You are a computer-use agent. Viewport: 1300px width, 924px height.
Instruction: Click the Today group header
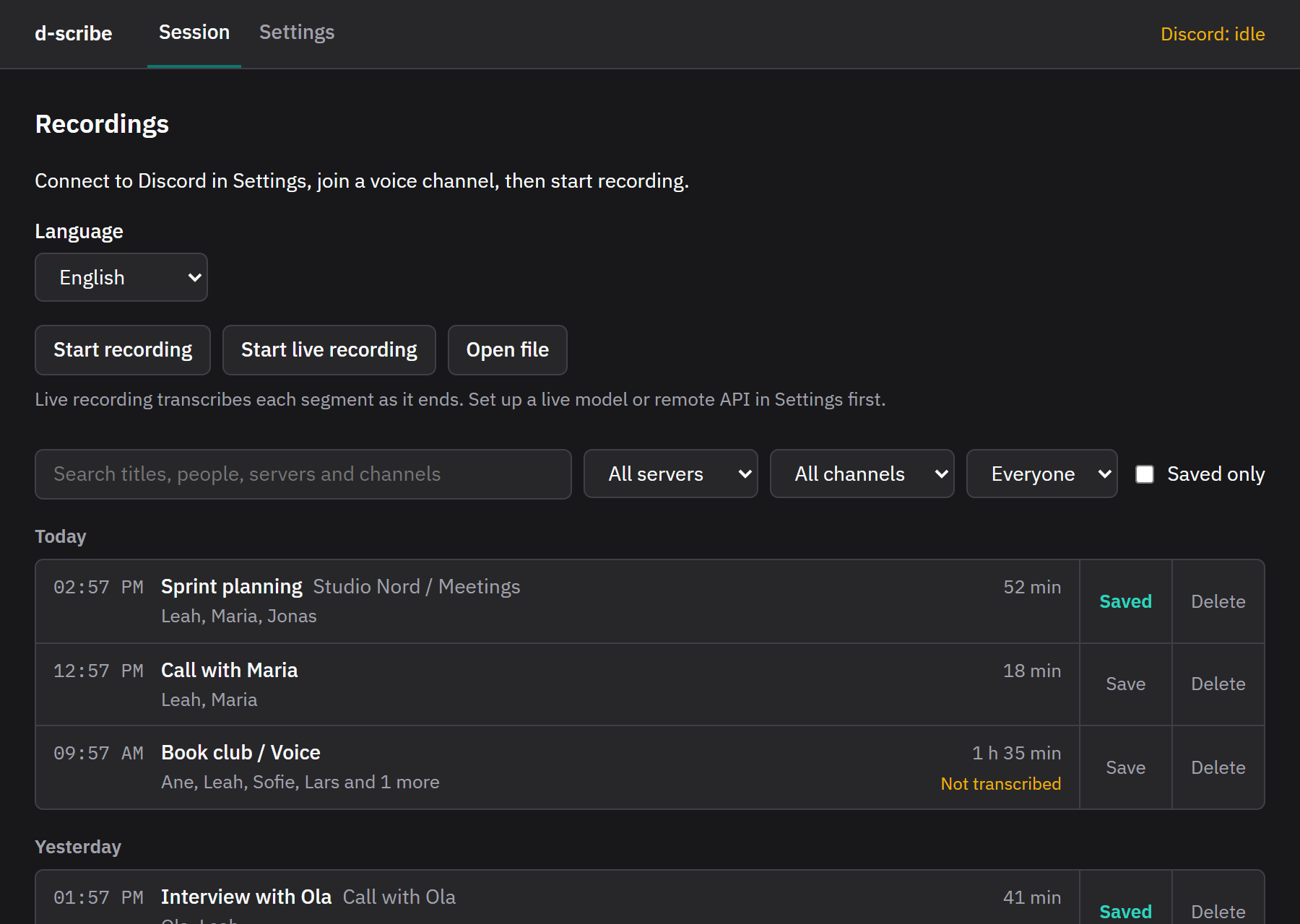tap(61, 536)
